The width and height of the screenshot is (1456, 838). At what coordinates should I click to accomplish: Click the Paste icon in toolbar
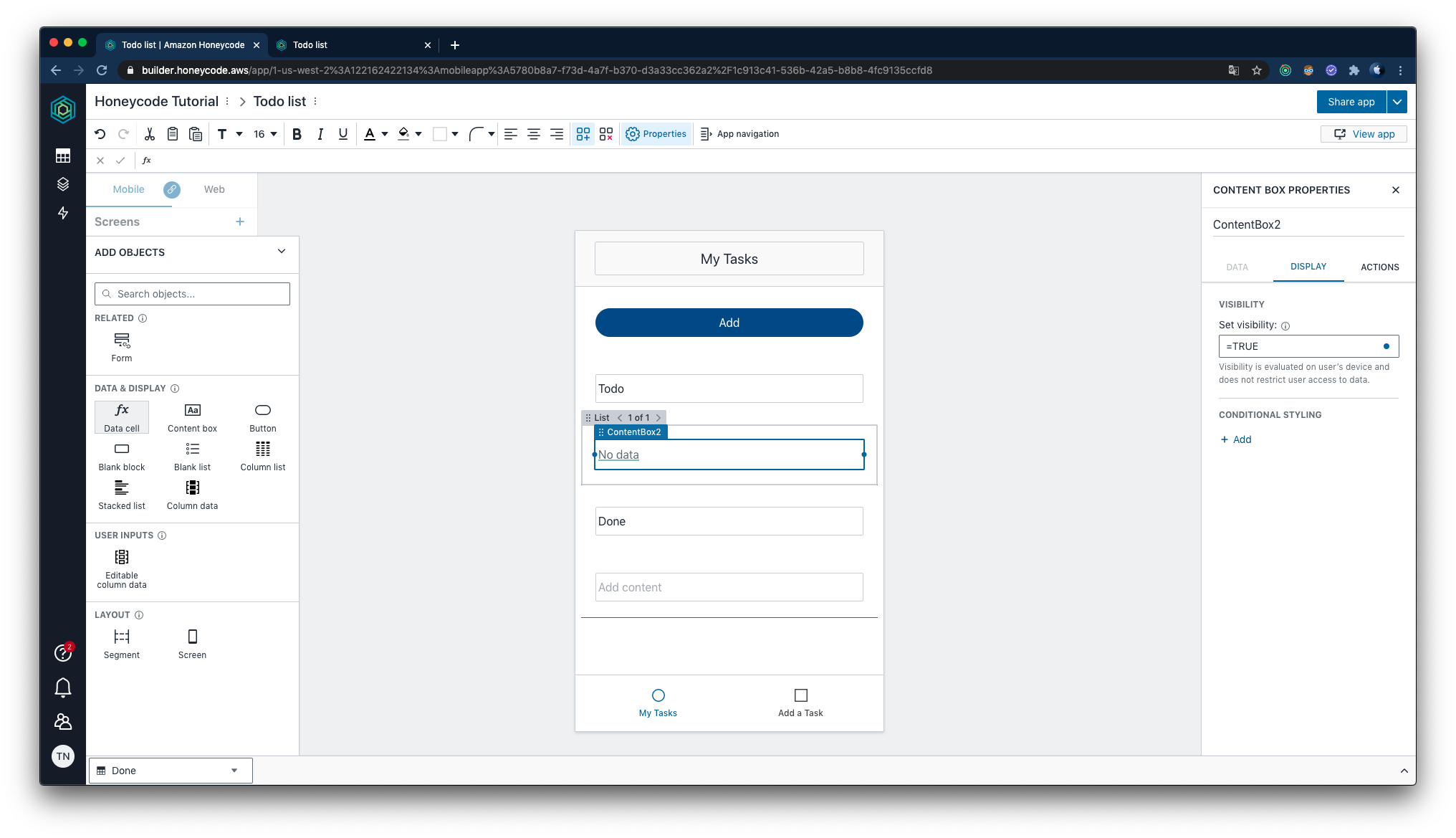[195, 134]
